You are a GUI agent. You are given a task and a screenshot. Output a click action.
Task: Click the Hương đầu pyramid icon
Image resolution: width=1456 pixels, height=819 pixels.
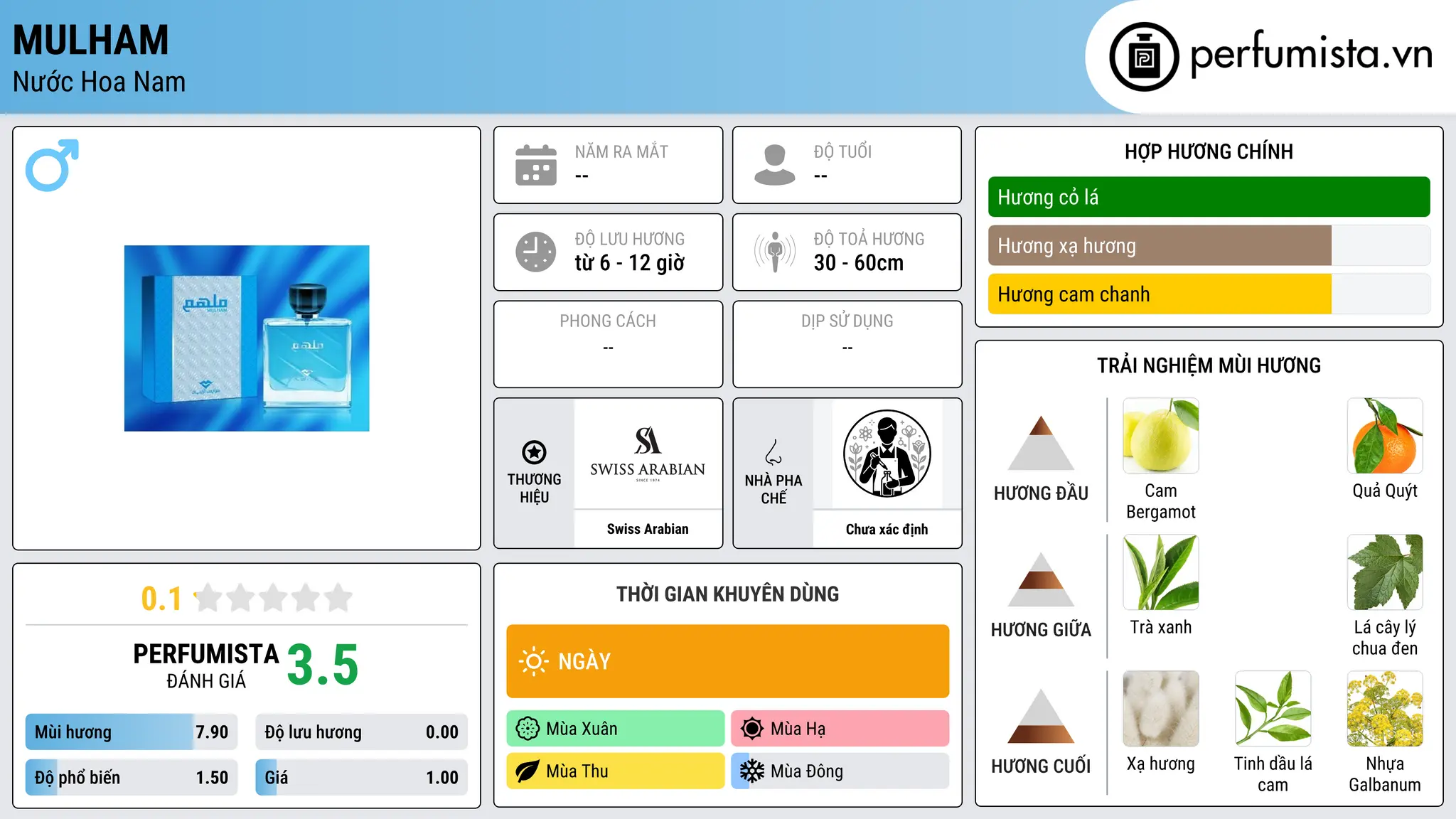1041,443
